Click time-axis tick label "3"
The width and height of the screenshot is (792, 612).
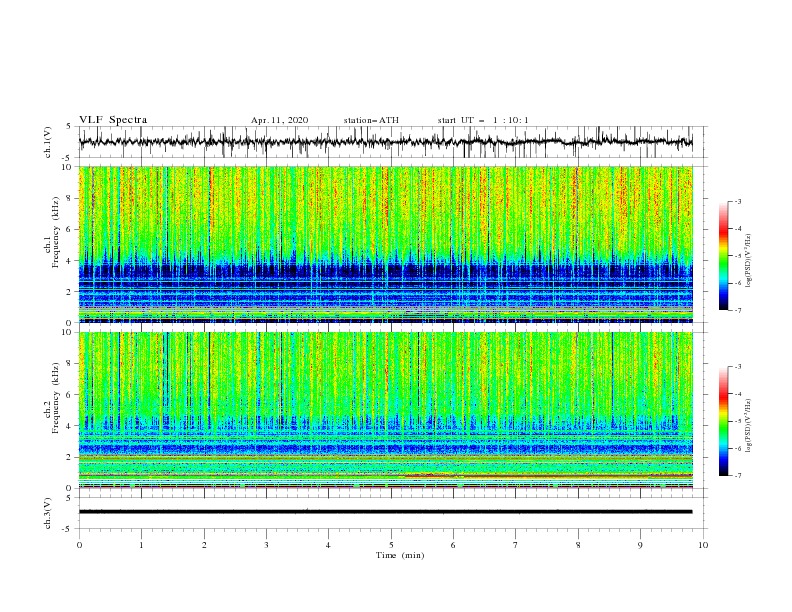[266, 545]
